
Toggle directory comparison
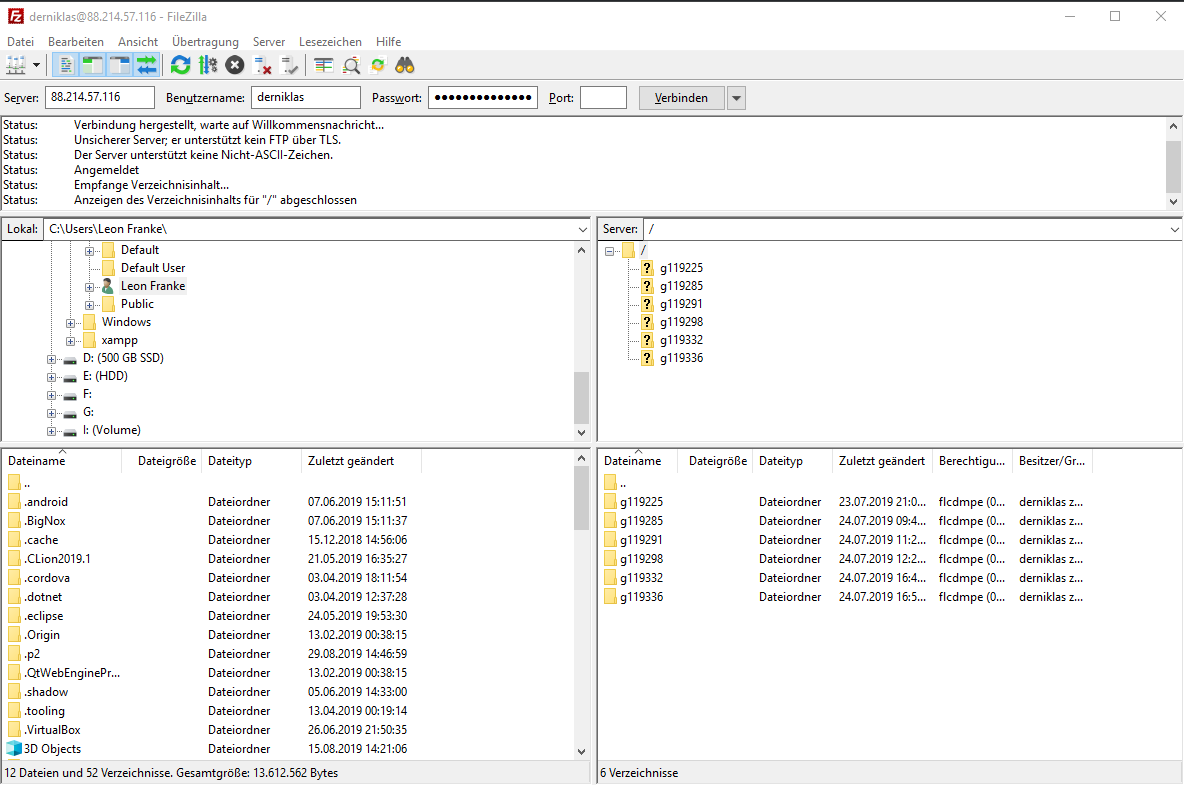tap(351, 66)
